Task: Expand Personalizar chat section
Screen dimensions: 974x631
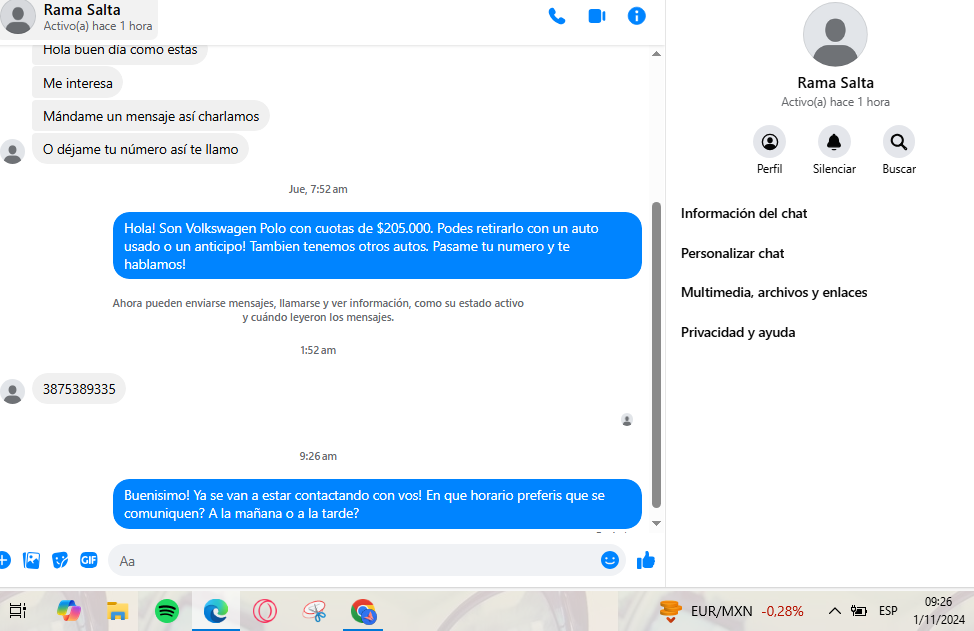Action: 732,253
